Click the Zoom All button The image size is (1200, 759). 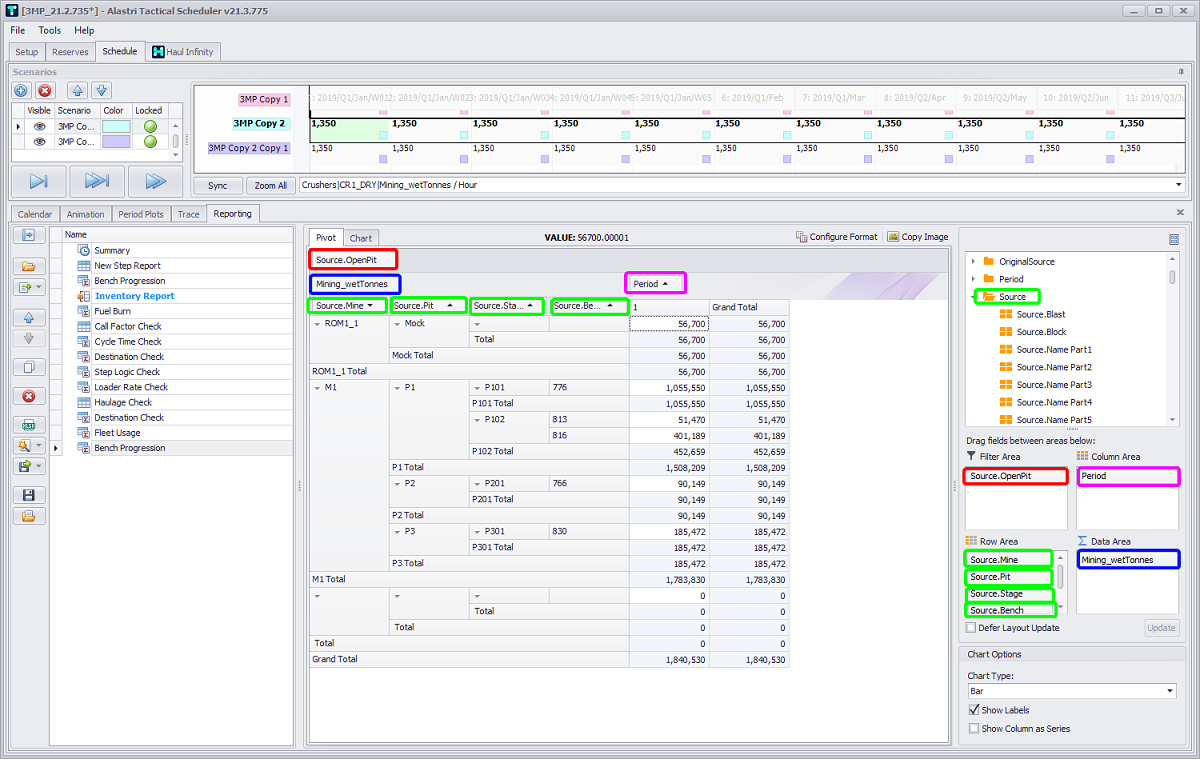pyautogui.click(x=270, y=185)
